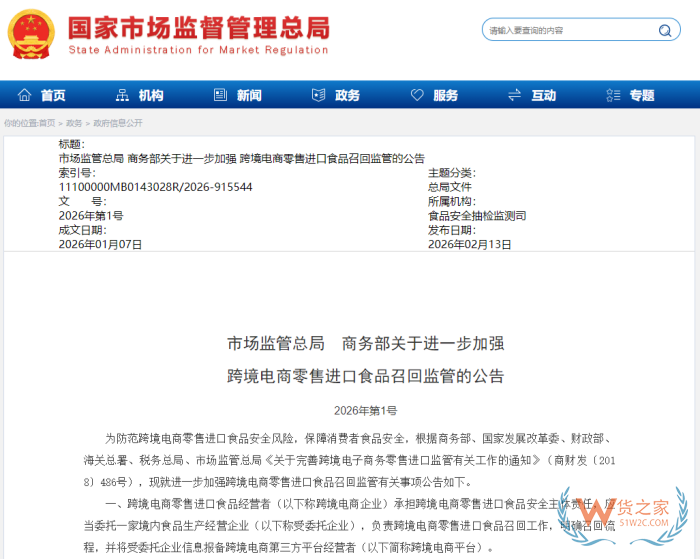
Task: Click the centered 2026年第1号 under the heading
Action: click(x=366, y=411)
